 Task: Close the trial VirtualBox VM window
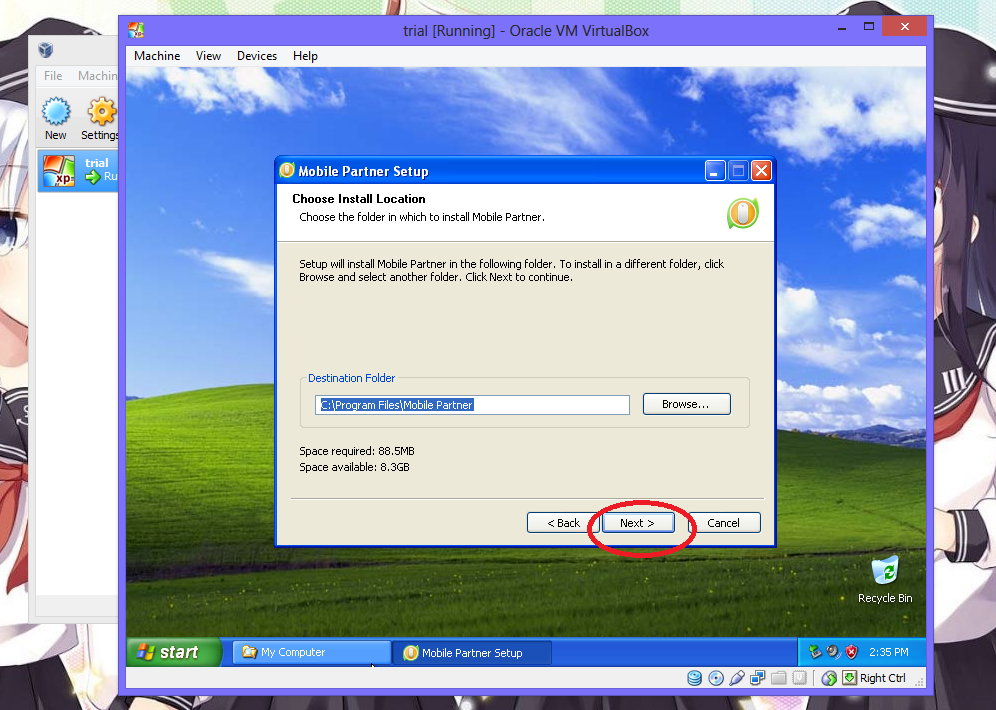pyautogui.click(x=905, y=27)
